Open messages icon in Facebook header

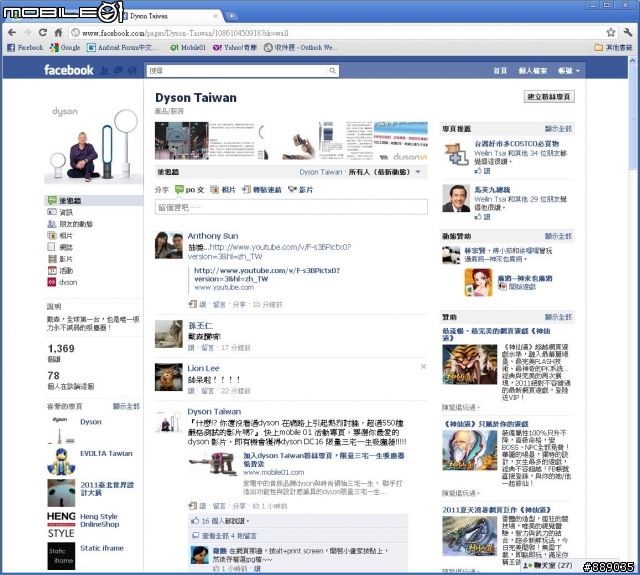tap(118, 71)
